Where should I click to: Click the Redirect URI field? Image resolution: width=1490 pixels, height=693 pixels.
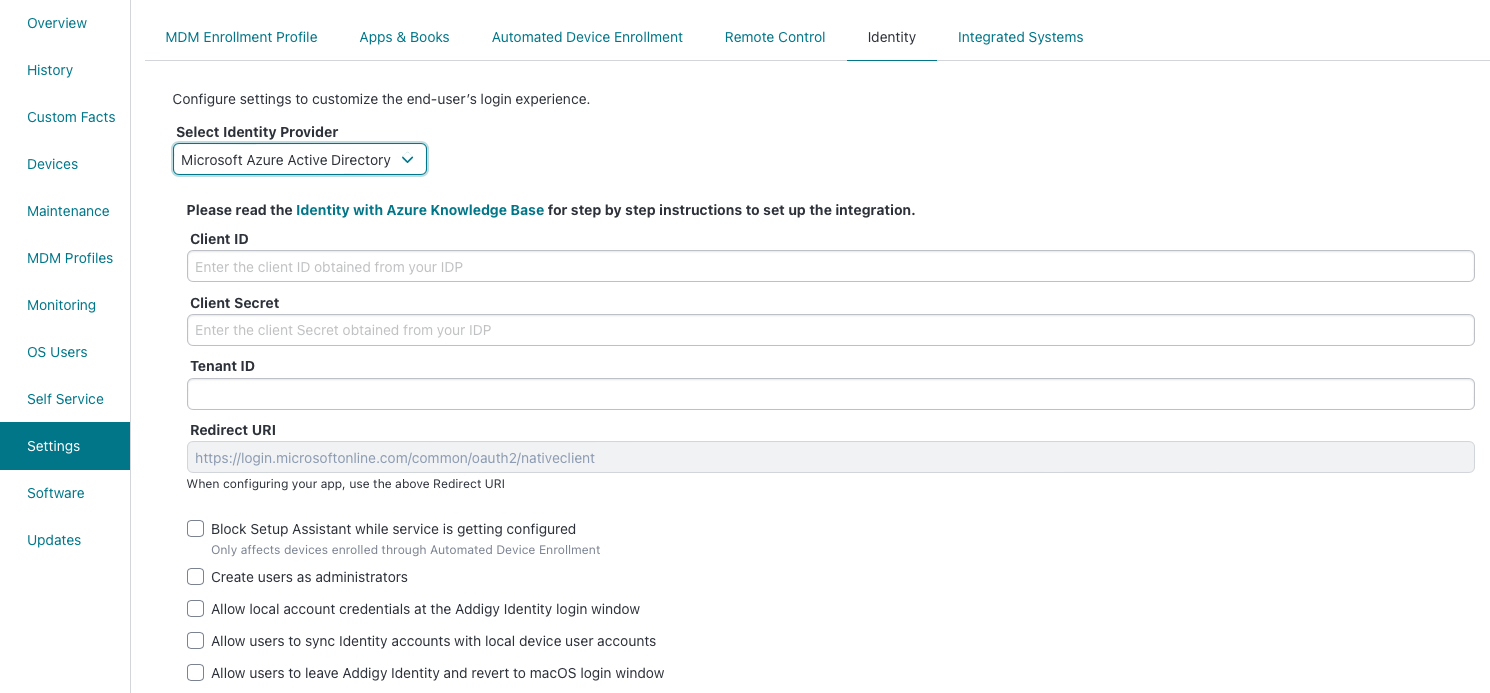(830, 457)
